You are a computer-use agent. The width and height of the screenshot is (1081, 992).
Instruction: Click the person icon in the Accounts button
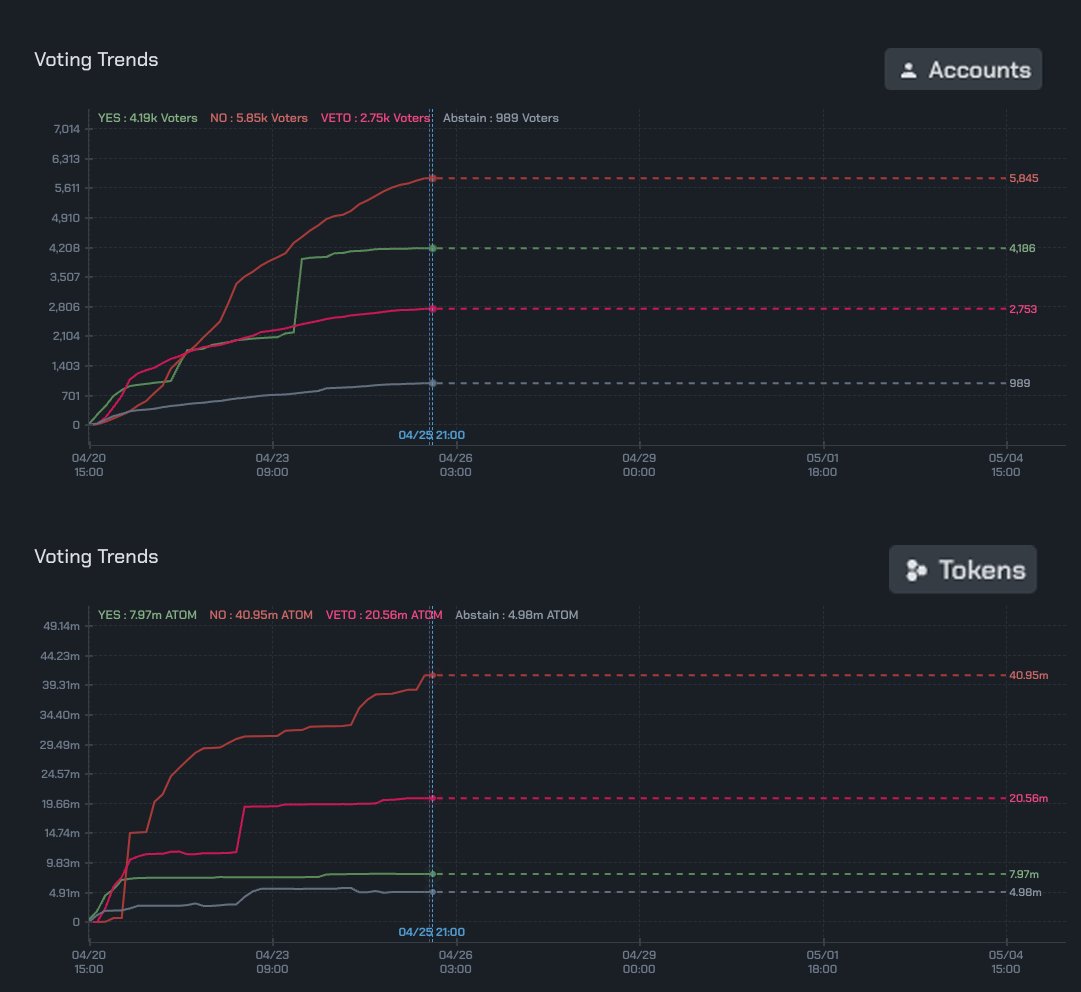pyautogui.click(x=910, y=70)
